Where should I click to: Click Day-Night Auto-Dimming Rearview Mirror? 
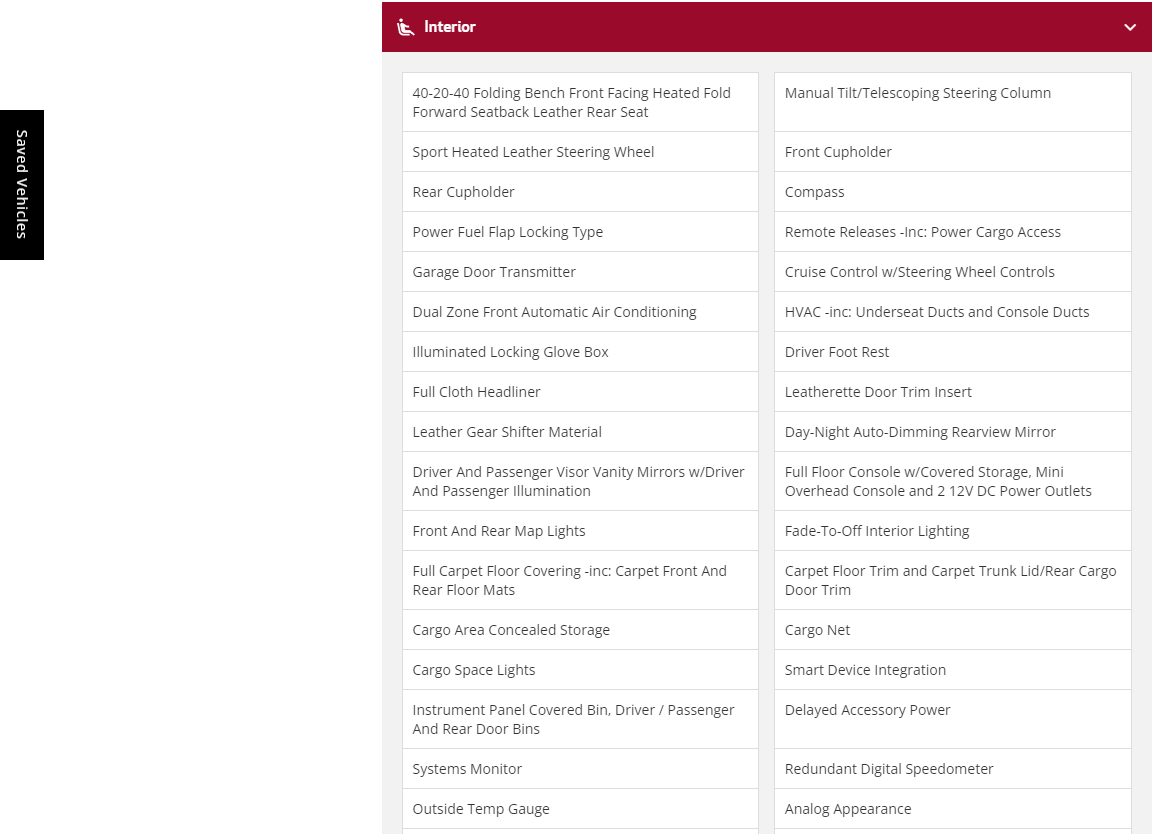(920, 432)
